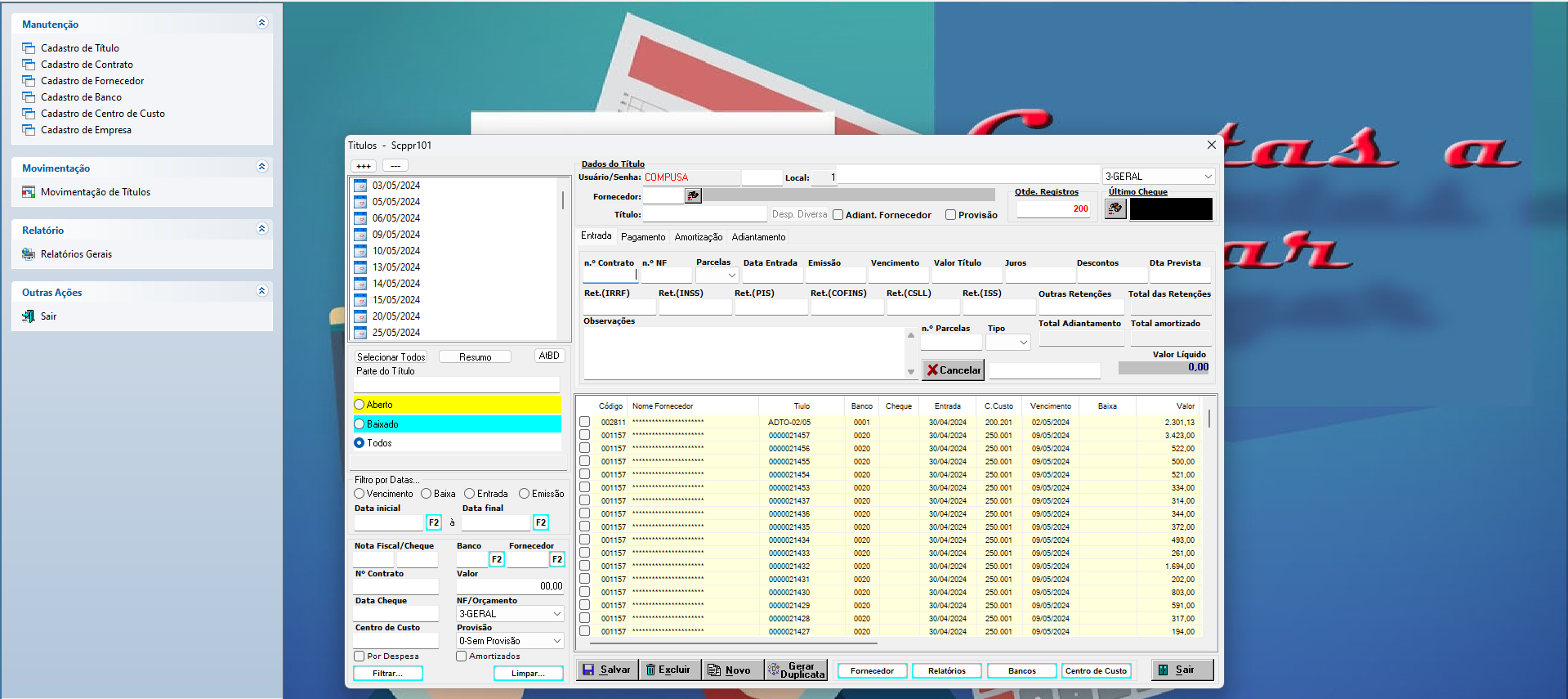Open the Parcelas dropdown
The image size is (1568, 699).
coord(717,276)
